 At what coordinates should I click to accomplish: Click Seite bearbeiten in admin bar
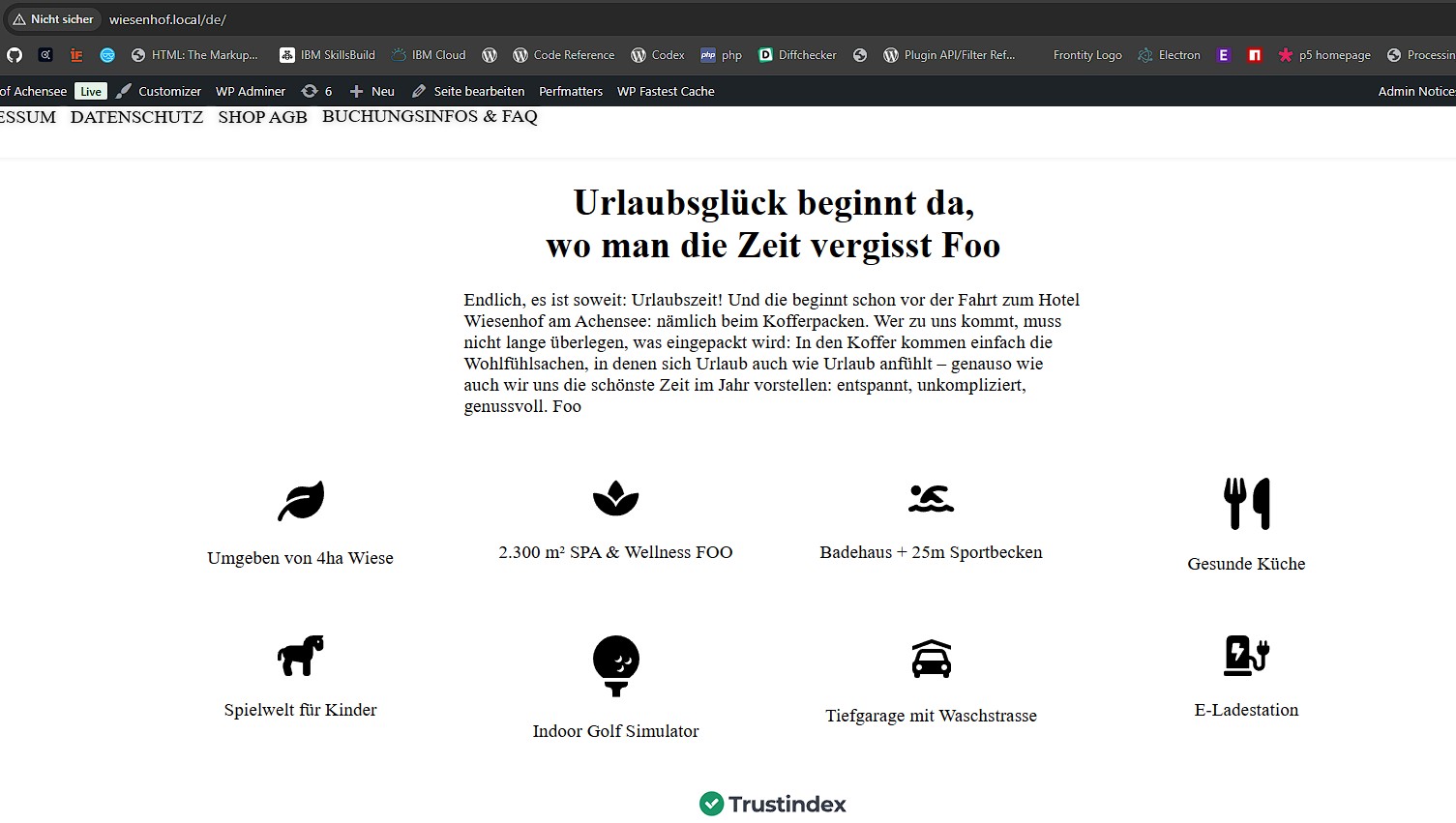coord(468,91)
